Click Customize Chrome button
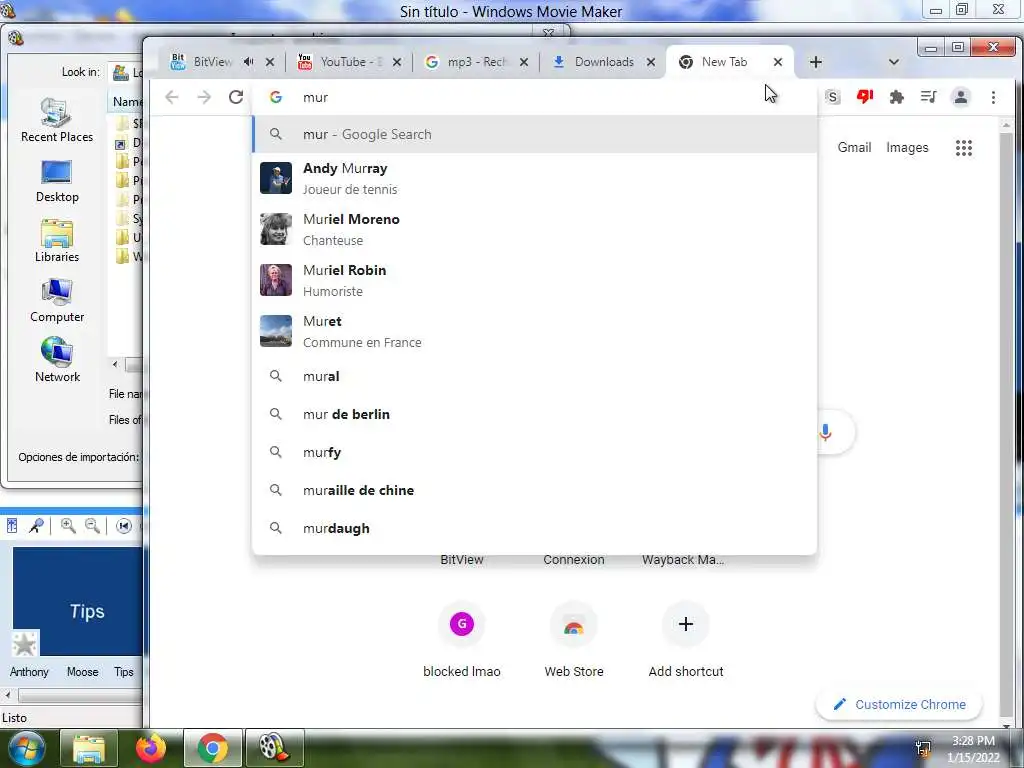Viewport: 1024px width, 768px height. click(899, 705)
